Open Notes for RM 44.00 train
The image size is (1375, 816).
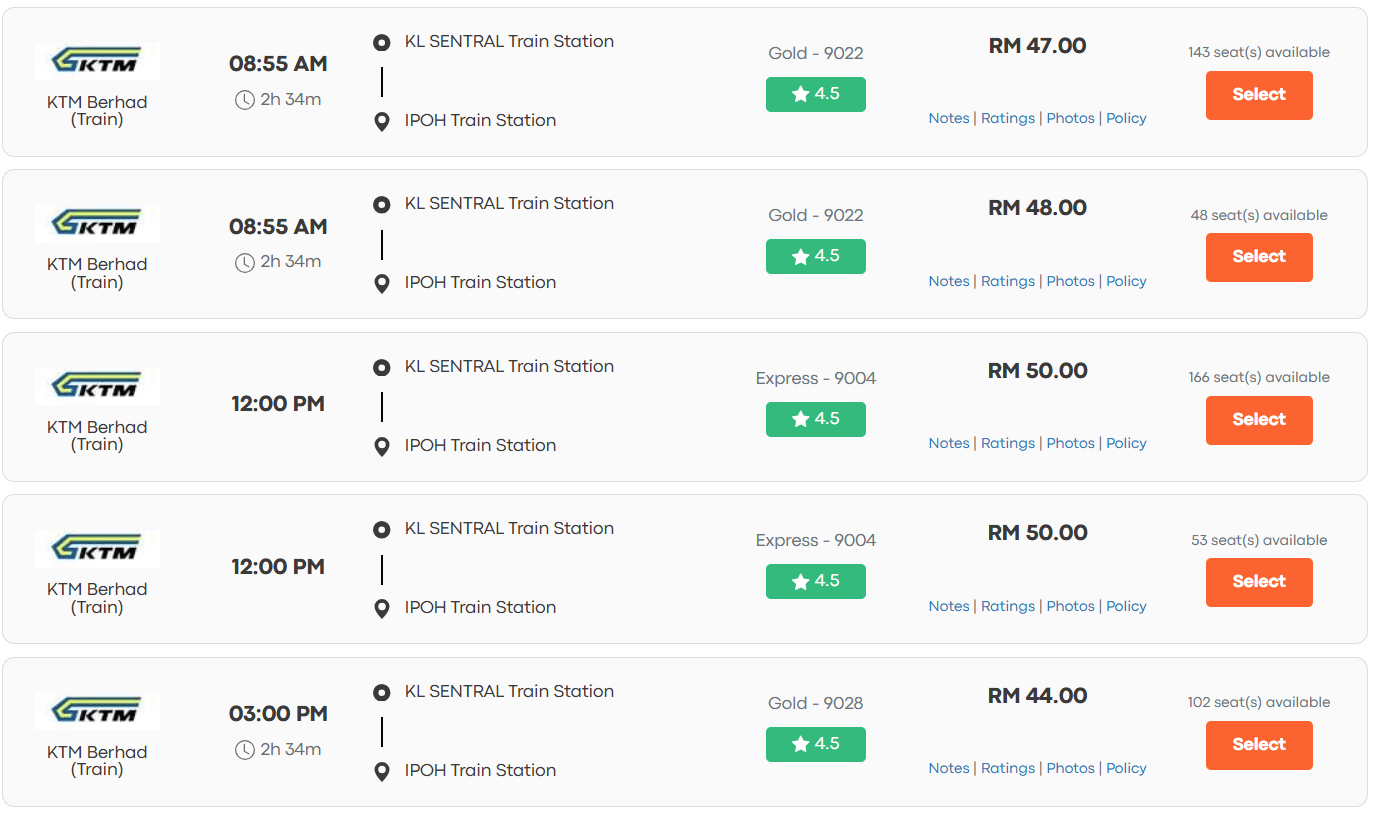coord(949,768)
